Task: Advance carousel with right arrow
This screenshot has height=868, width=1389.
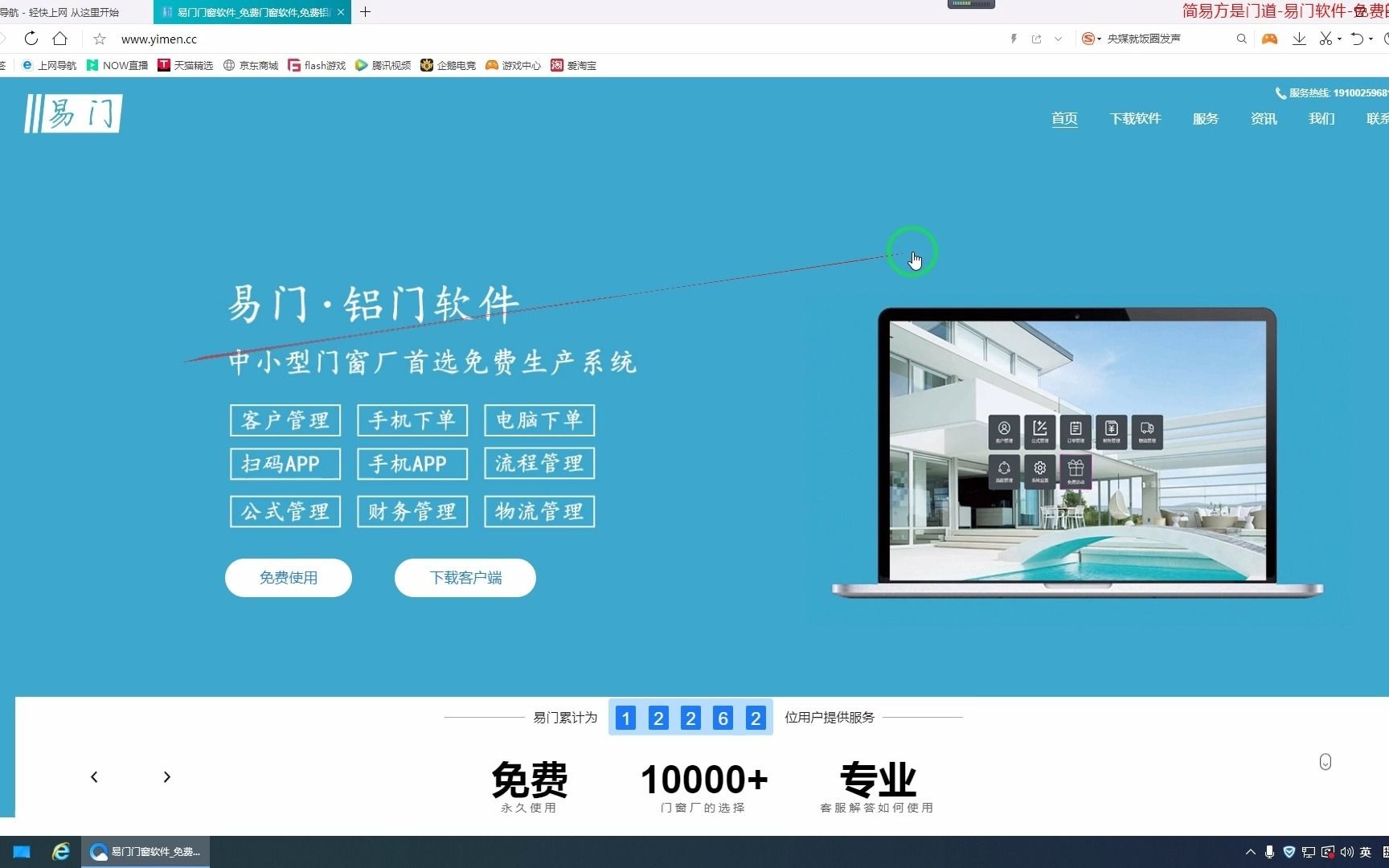Action: [x=167, y=776]
